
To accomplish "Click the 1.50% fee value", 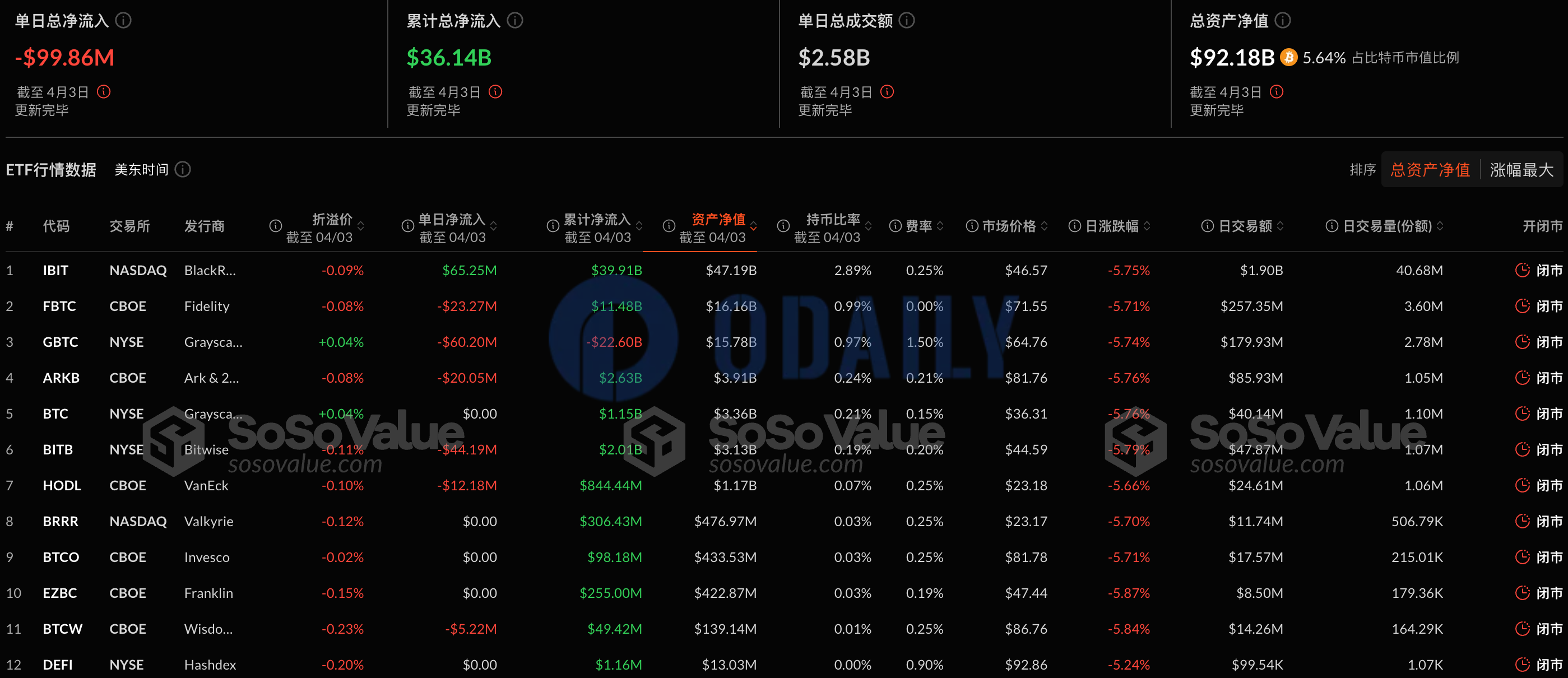I will point(925,342).
